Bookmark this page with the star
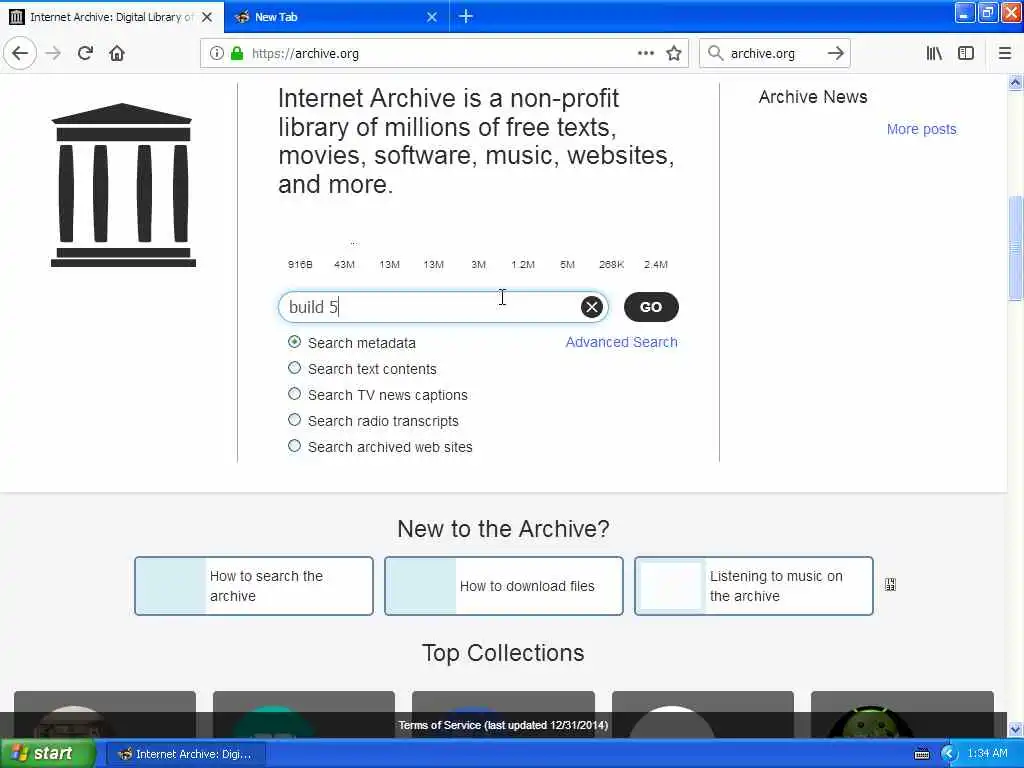Image resolution: width=1024 pixels, height=768 pixels. [x=674, y=53]
